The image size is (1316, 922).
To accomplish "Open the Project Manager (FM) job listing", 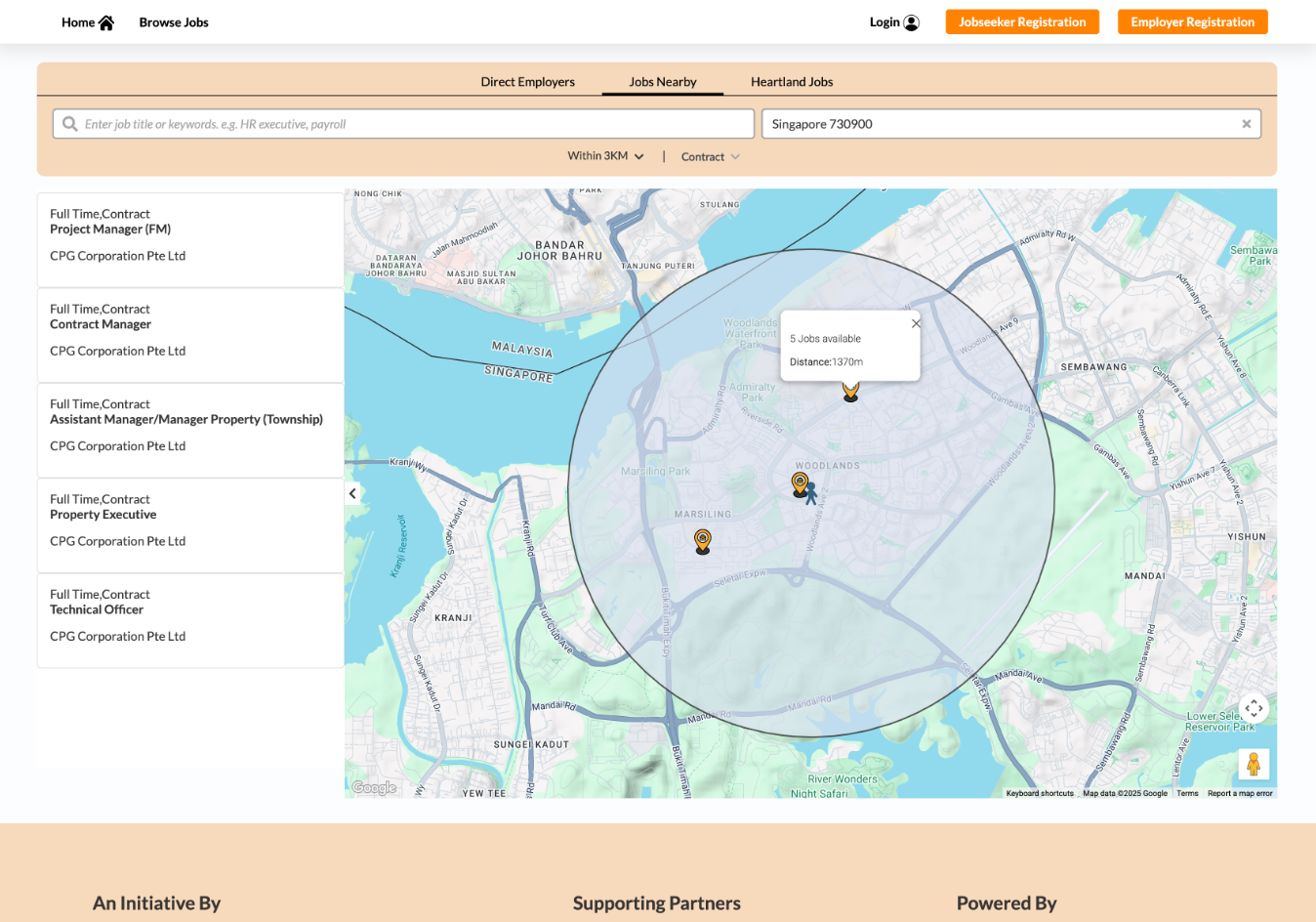I will click(x=190, y=240).
